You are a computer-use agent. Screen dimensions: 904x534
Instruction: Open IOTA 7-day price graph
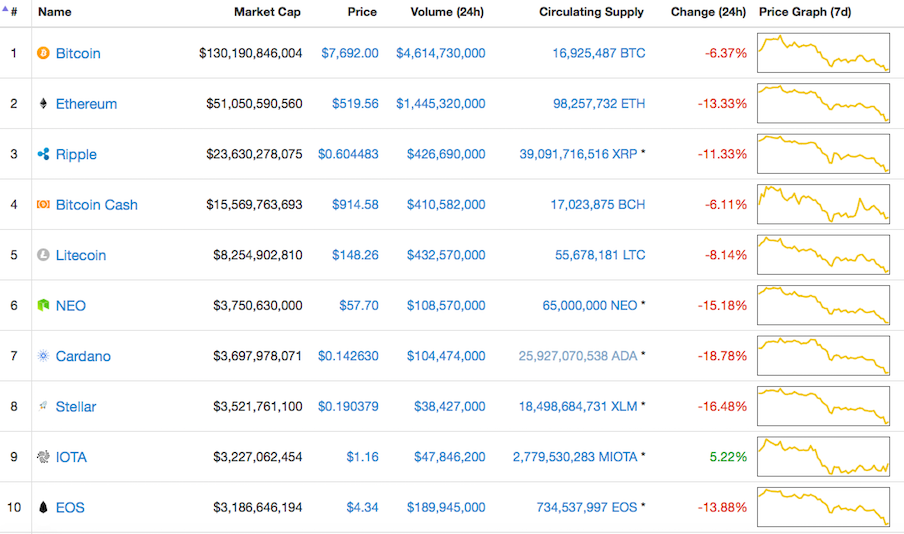(823, 457)
